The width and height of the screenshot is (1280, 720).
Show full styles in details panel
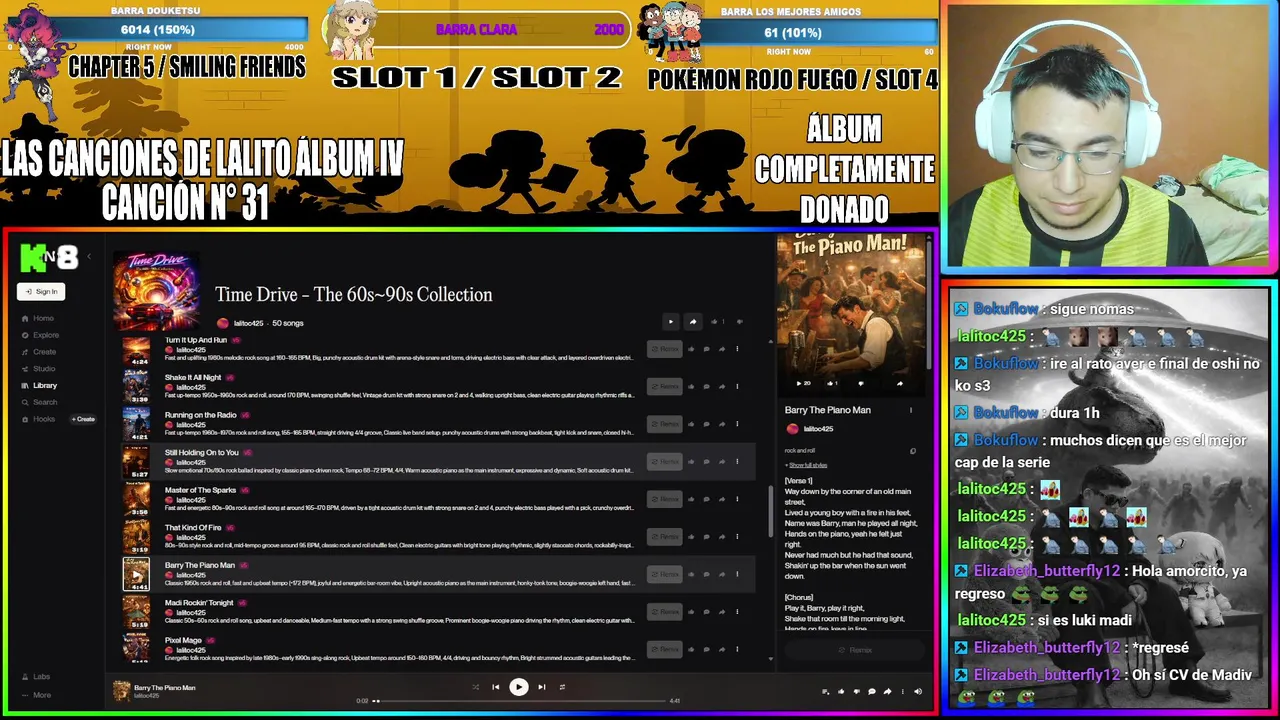pos(806,465)
